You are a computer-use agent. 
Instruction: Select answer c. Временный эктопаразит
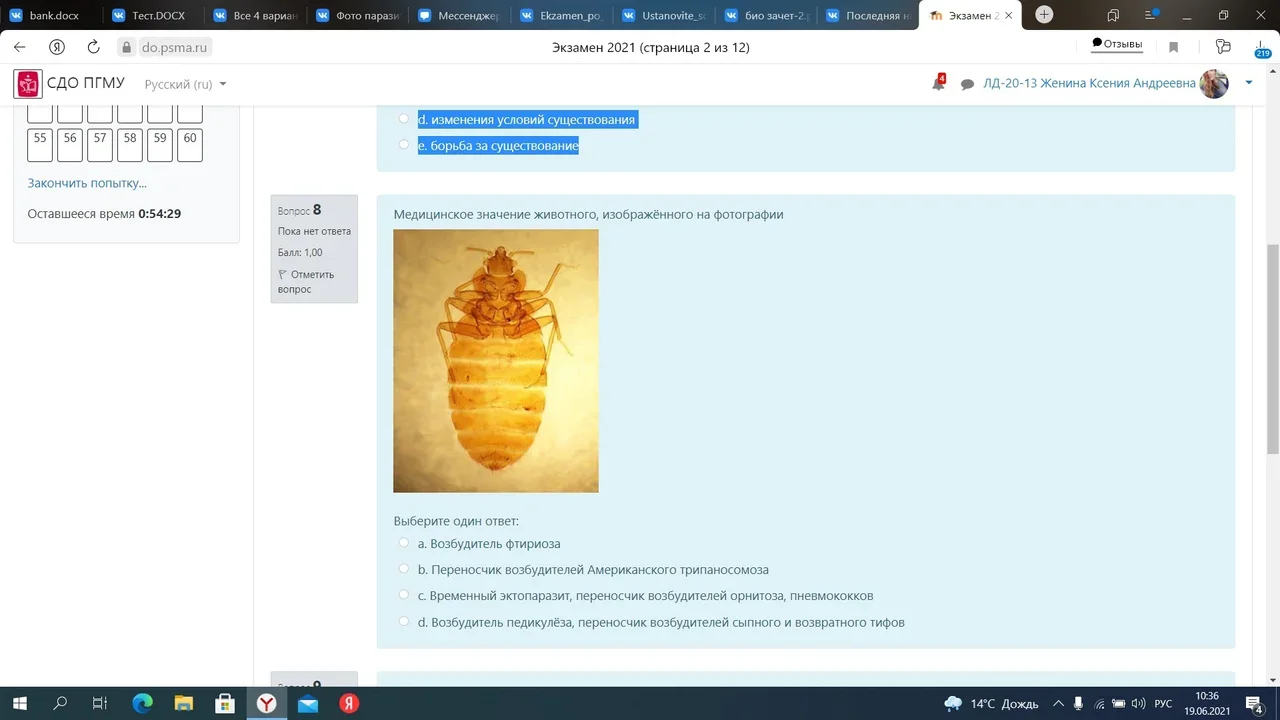(404, 595)
